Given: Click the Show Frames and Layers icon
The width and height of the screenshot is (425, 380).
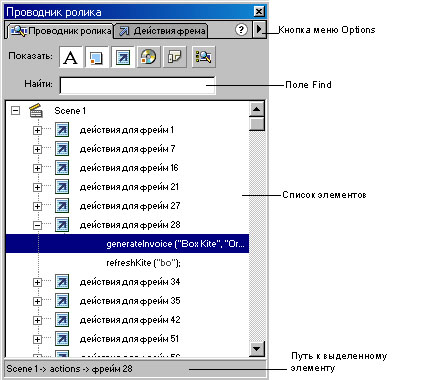Looking at the screenshot, I should [x=175, y=57].
